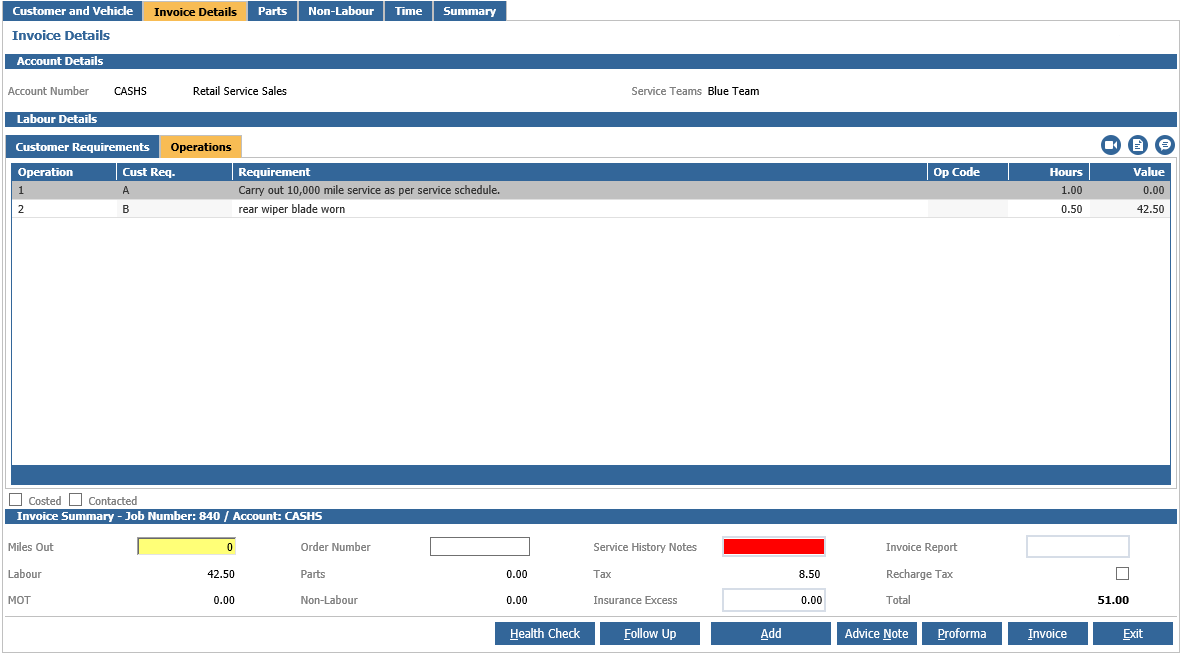Tick the Costed checkbox
The height and width of the screenshot is (658, 1183).
16,500
